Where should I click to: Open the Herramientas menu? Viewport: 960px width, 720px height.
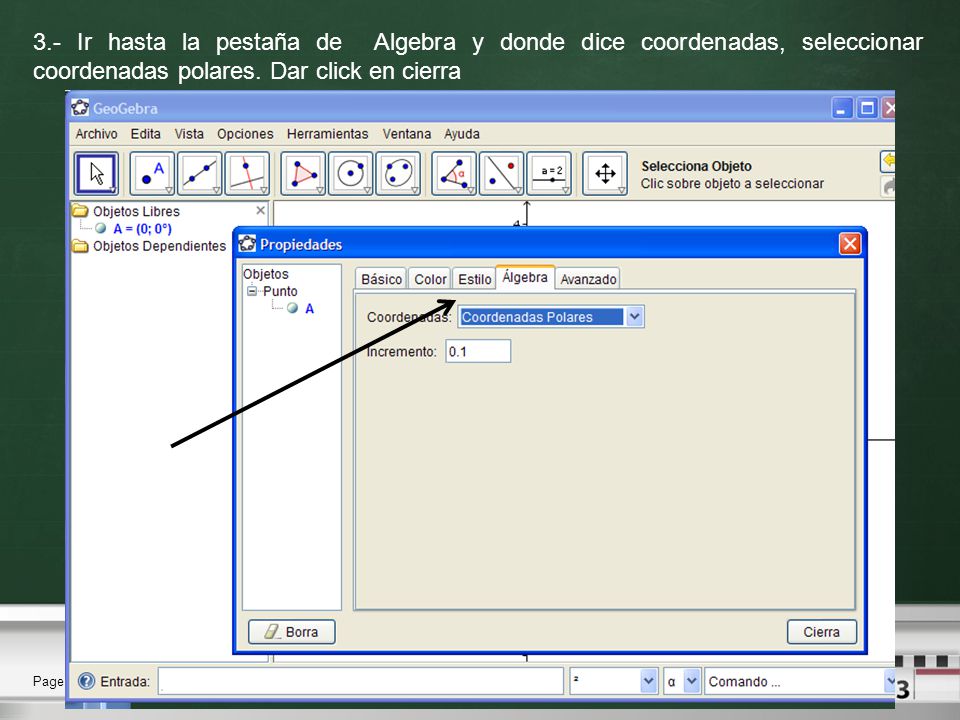[x=328, y=133]
